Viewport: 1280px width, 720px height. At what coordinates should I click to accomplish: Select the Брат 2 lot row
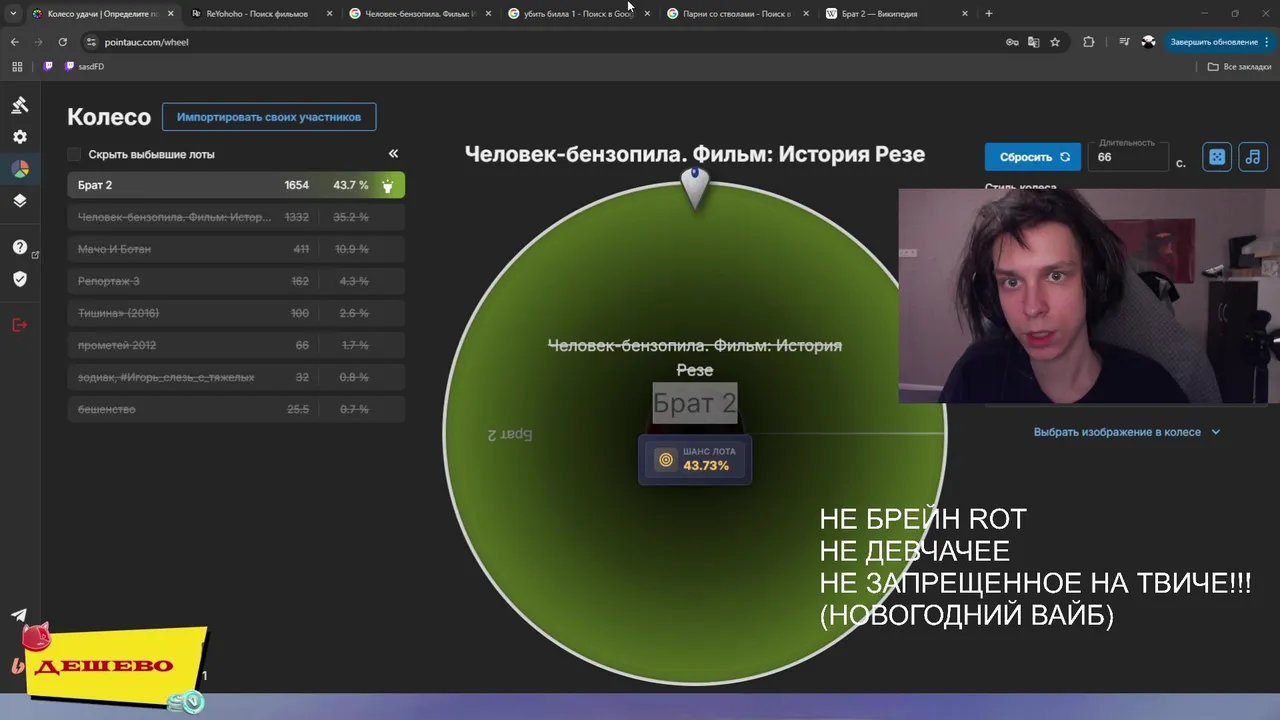click(x=236, y=185)
